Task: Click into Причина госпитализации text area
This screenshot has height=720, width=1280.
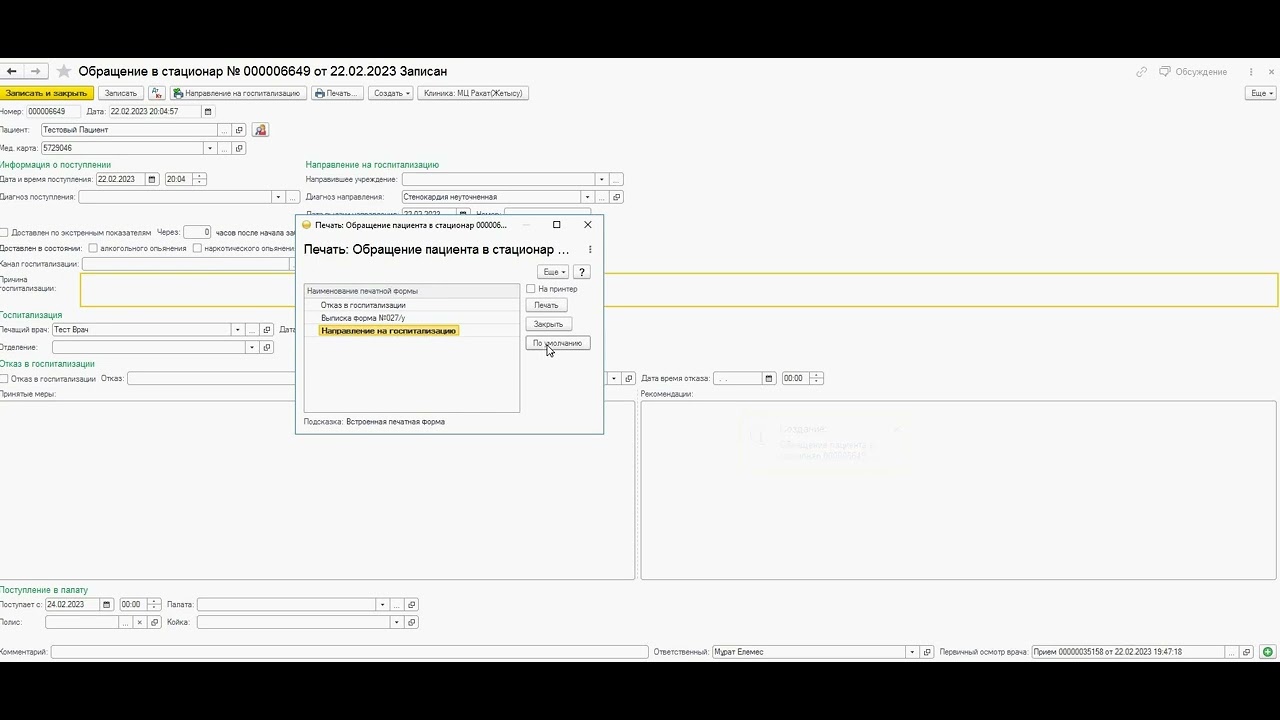Action: [x=679, y=290]
